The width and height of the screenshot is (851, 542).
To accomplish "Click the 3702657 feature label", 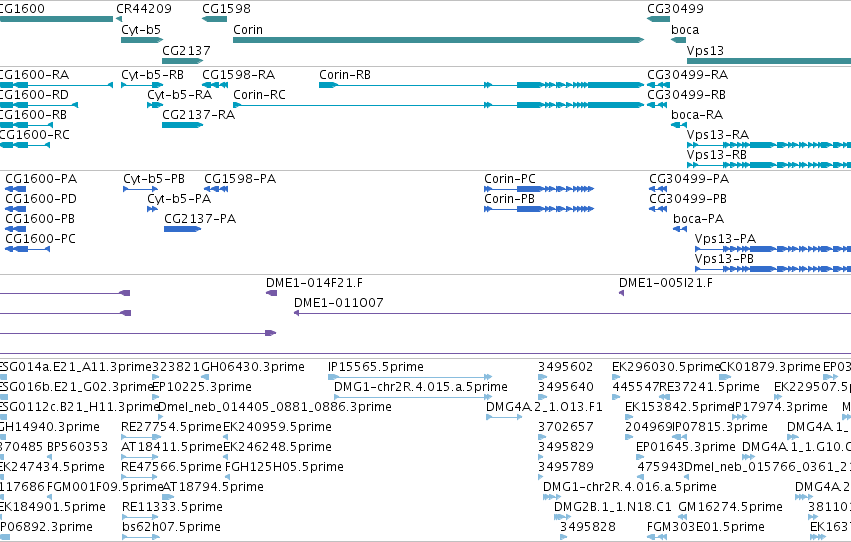I will pos(566,428).
